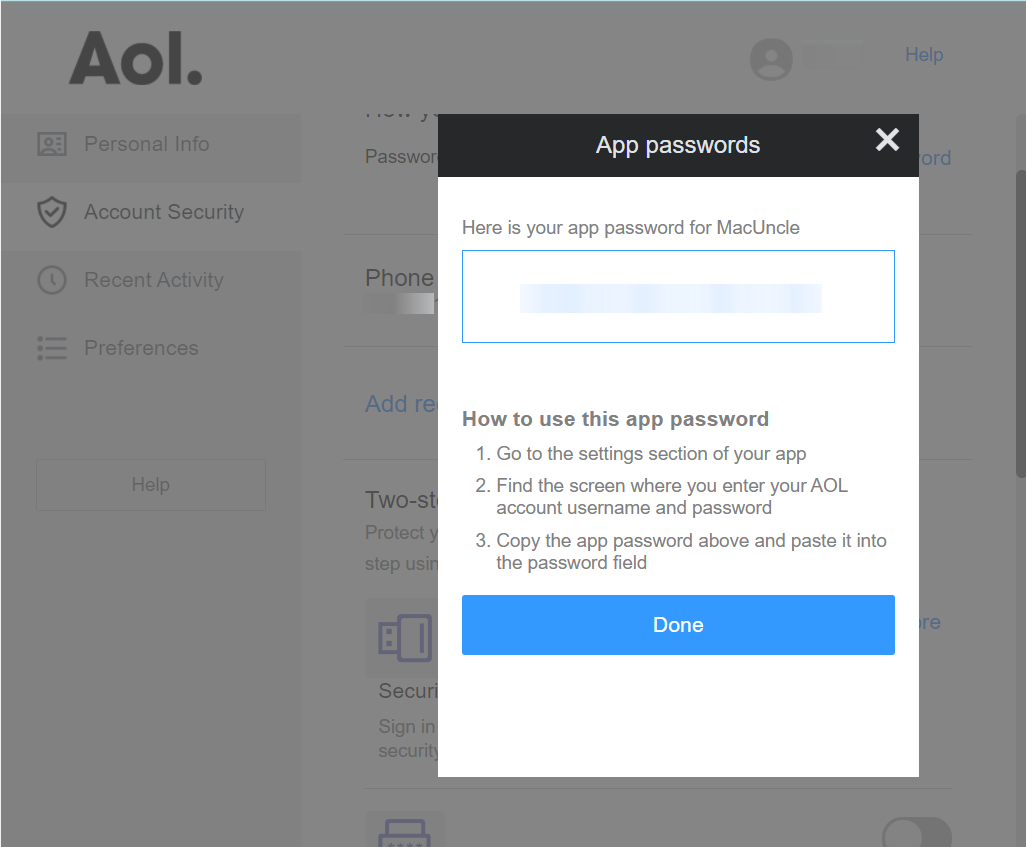Open the Preferences text label
1026x847 pixels.
(x=141, y=348)
